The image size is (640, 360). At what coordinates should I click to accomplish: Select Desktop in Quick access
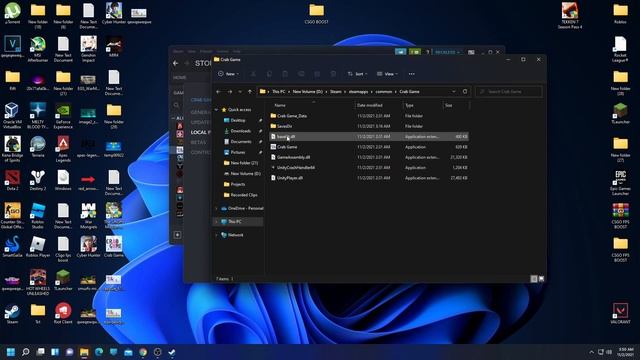pyautogui.click(x=238, y=120)
